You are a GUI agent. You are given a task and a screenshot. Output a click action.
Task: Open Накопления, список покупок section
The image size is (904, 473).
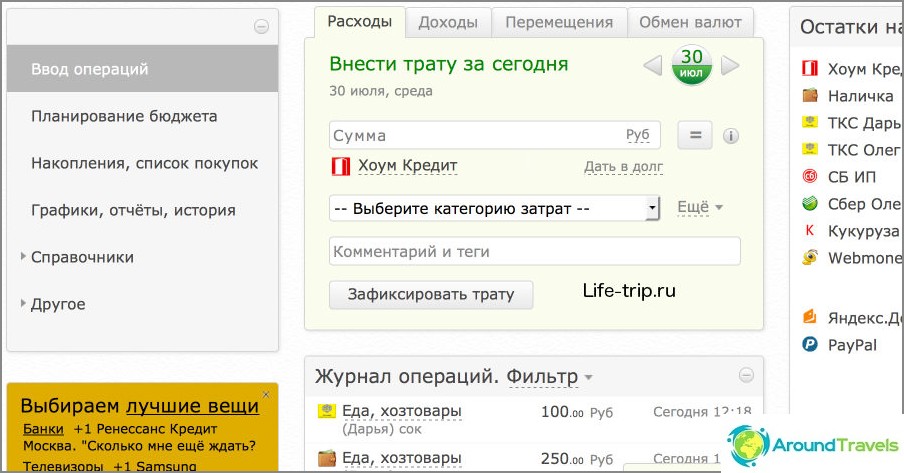pyautogui.click(x=145, y=163)
